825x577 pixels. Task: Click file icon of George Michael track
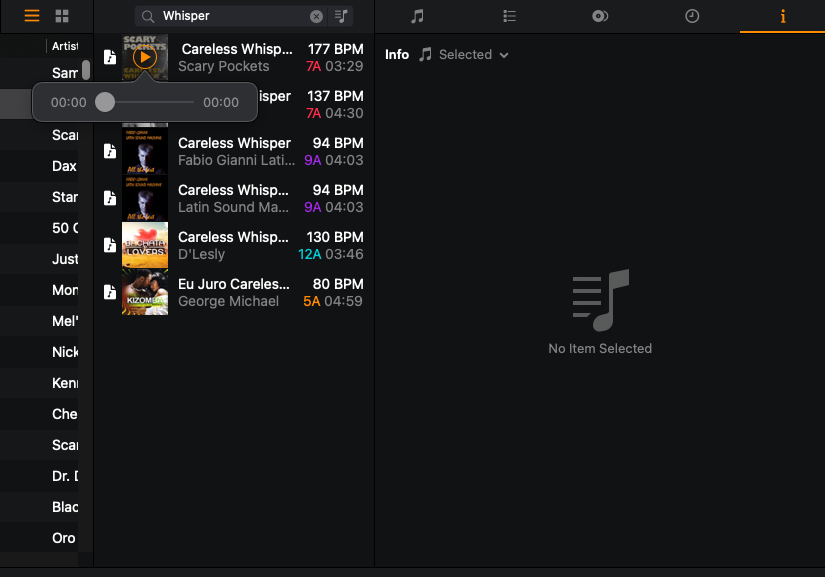click(x=110, y=292)
